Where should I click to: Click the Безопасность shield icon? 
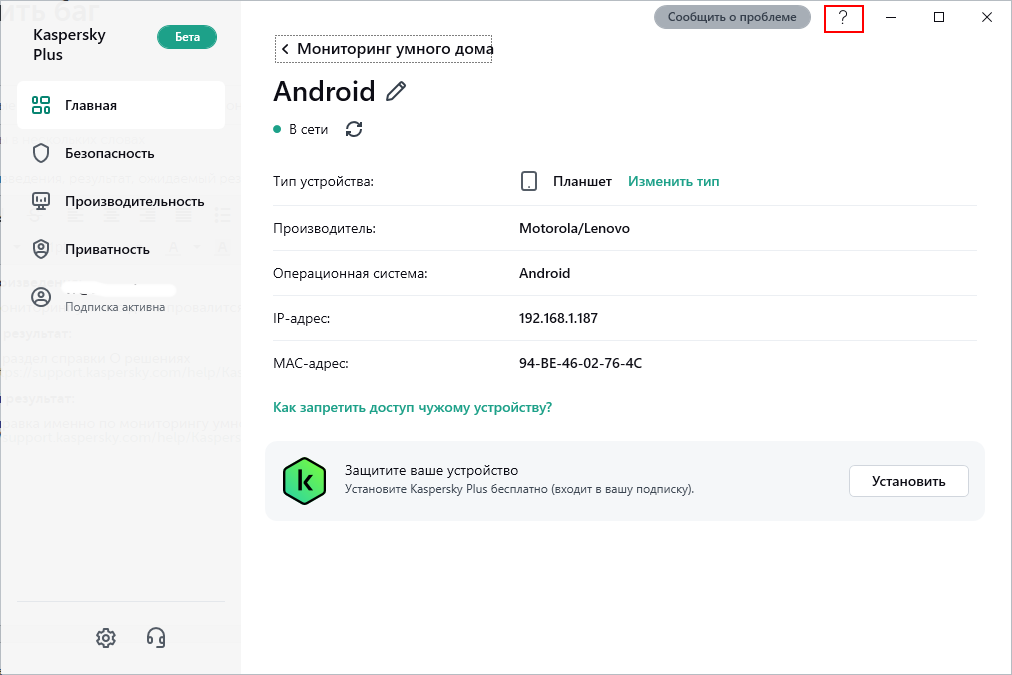pyautogui.click(x=41, y=154)
